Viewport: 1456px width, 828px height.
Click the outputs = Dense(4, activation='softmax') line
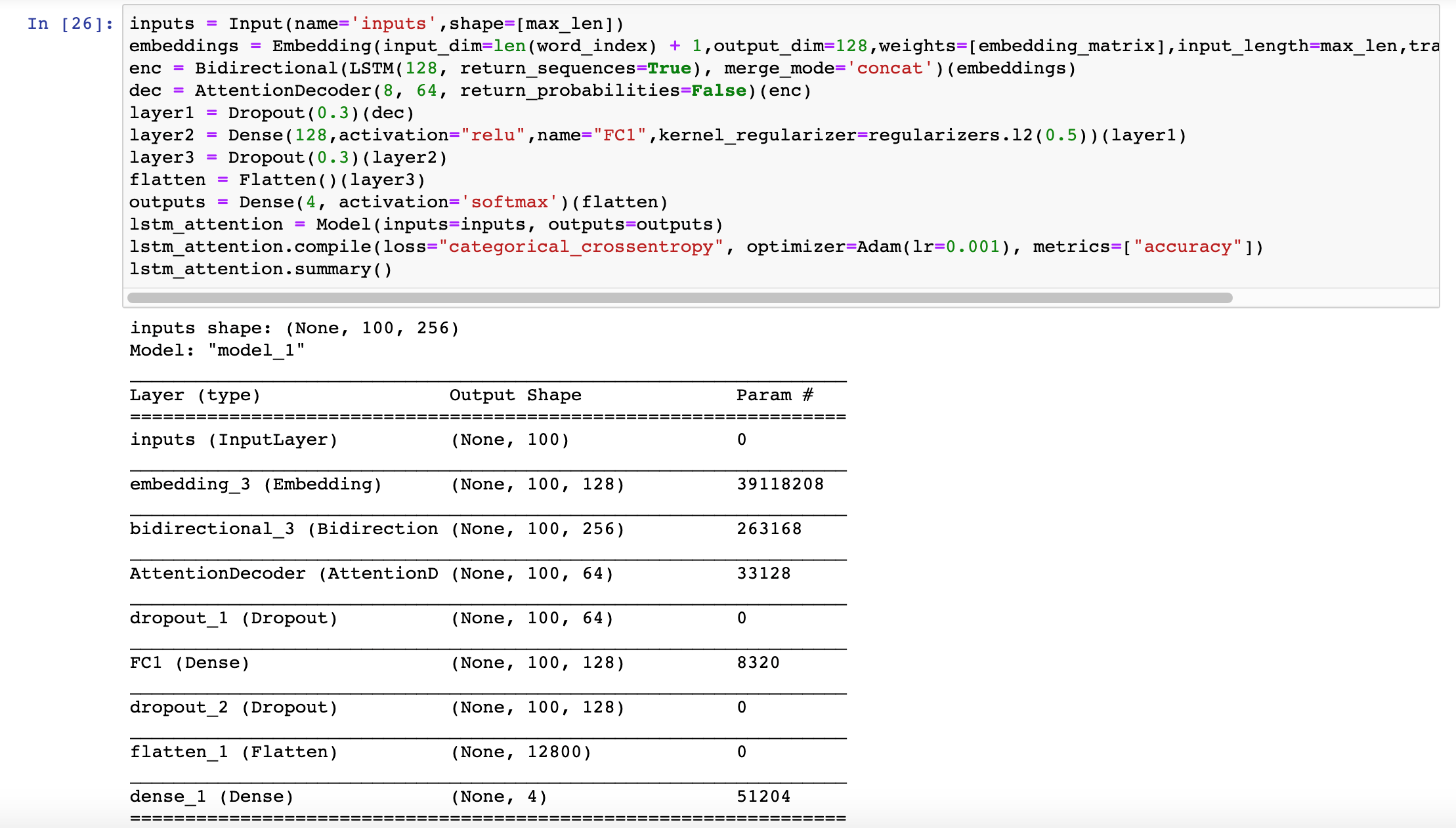398,202
